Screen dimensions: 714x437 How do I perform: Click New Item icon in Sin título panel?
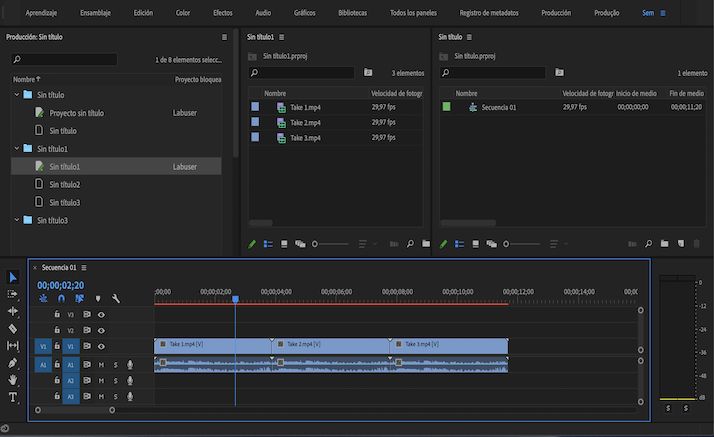click(x=681, y=244)
